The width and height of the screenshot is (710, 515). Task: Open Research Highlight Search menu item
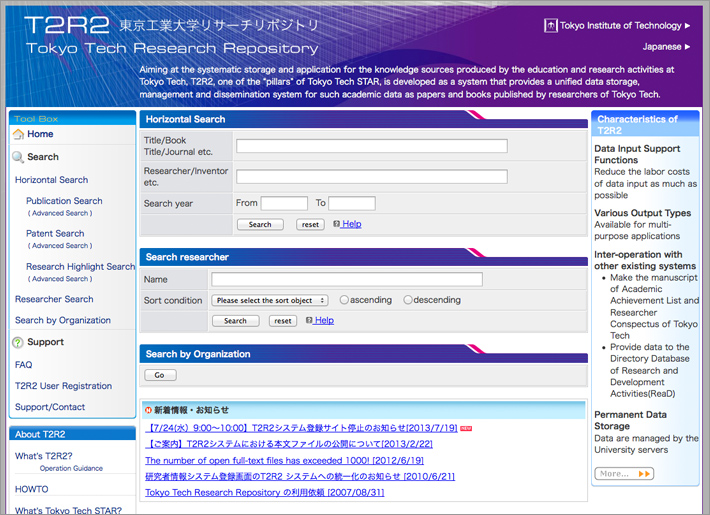80,267
